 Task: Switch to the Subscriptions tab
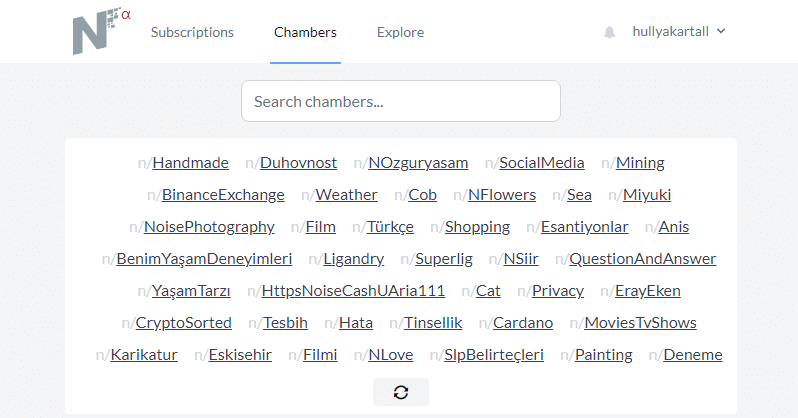point(192,32)
